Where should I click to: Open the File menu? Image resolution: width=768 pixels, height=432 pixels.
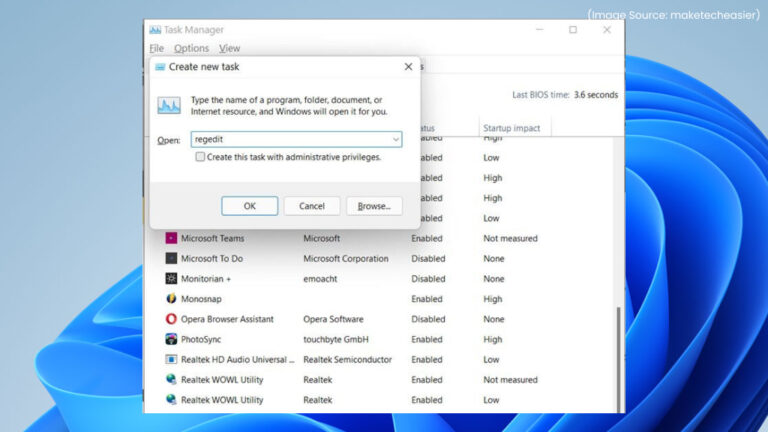tap(157, 48)
